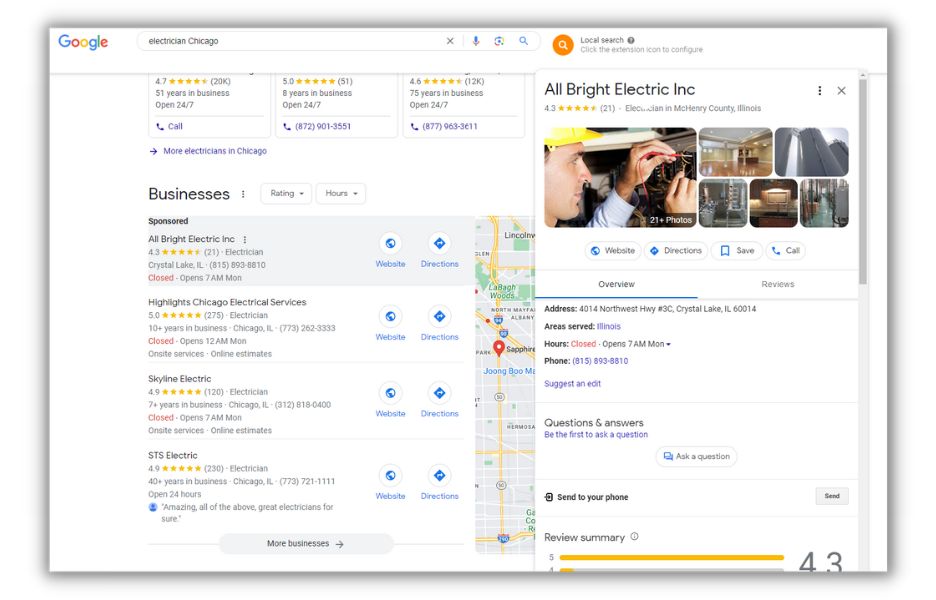The height and width of the screenshot is (600, 936).
Task: Open the Hours filter dropdown
Action: (341, 193)
